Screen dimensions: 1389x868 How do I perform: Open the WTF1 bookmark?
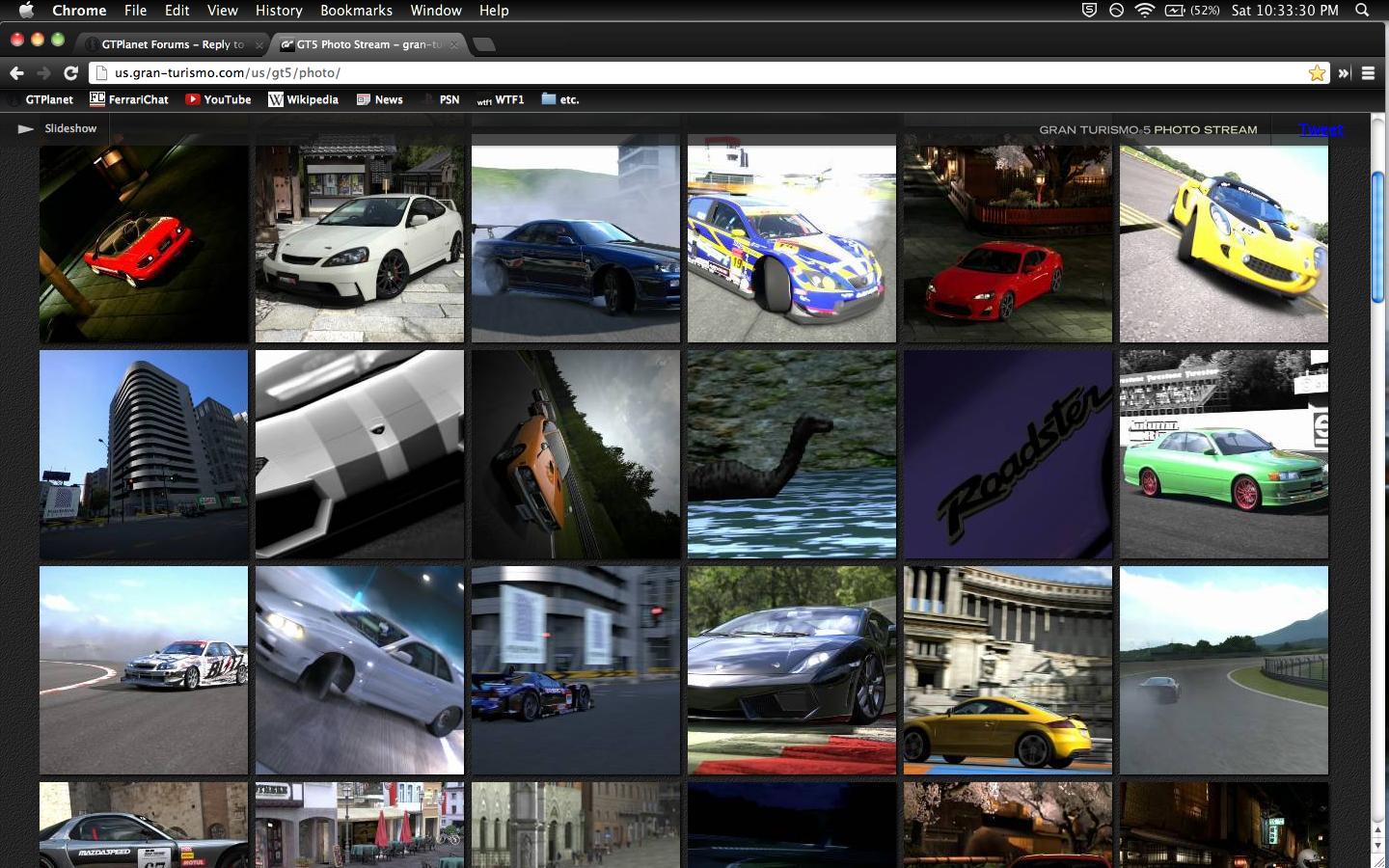click(x=501, y=99)
